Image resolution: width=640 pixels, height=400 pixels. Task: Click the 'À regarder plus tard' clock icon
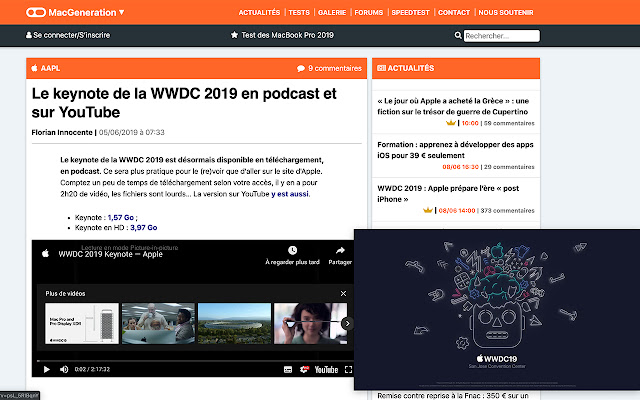(292, 250)
